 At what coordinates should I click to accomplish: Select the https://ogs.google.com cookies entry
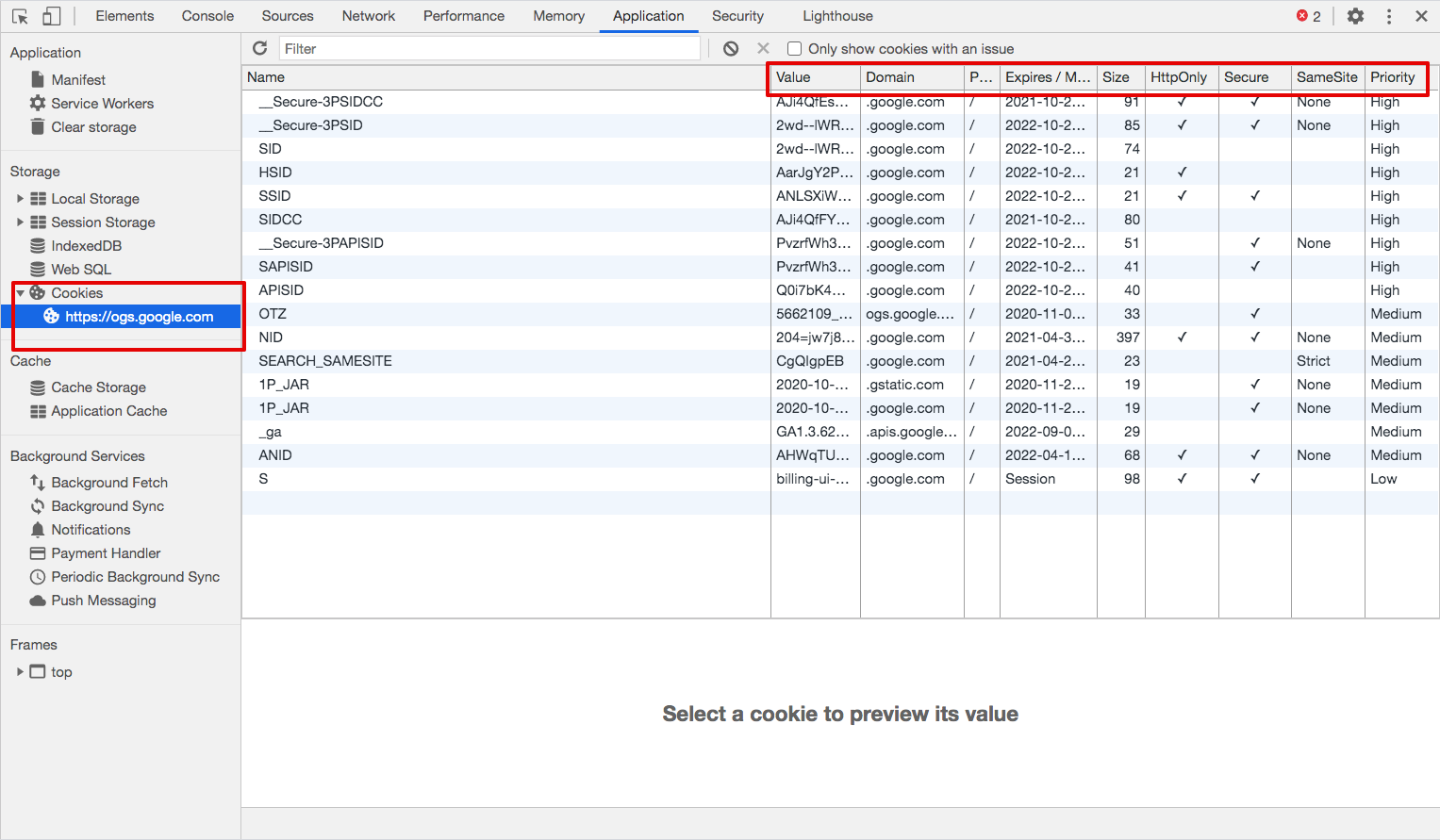139,317
